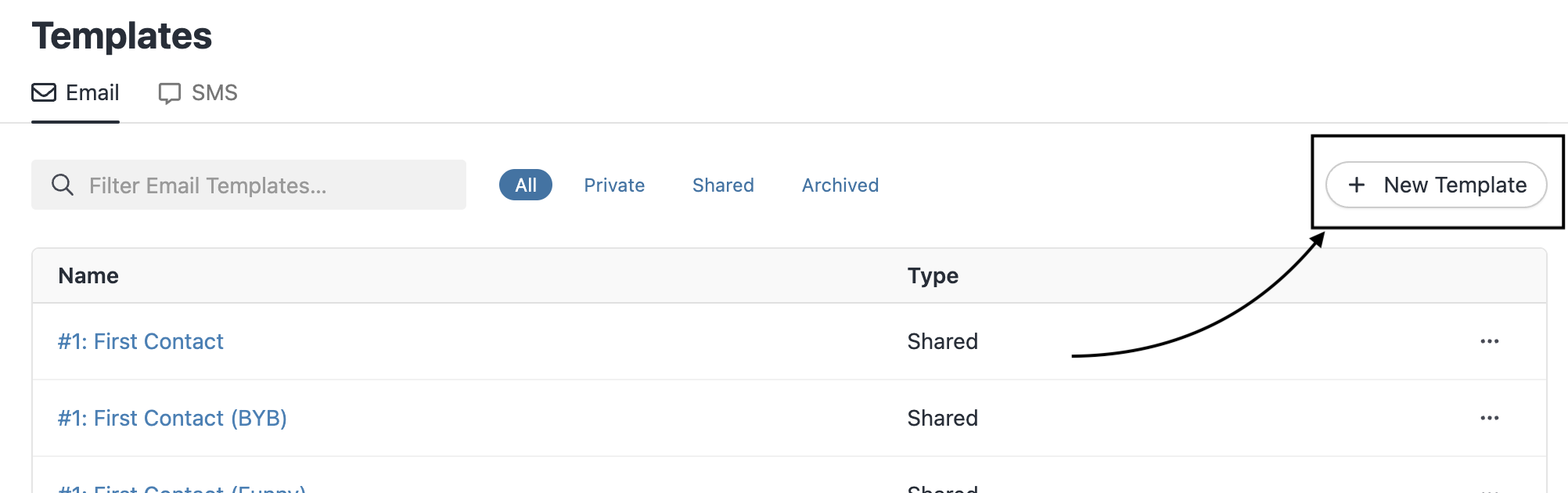This screenshot has height=493, width=1568.
Task: Click the SMS speech bubble icon
Action: pyautogui.click(x=169, y=93)
